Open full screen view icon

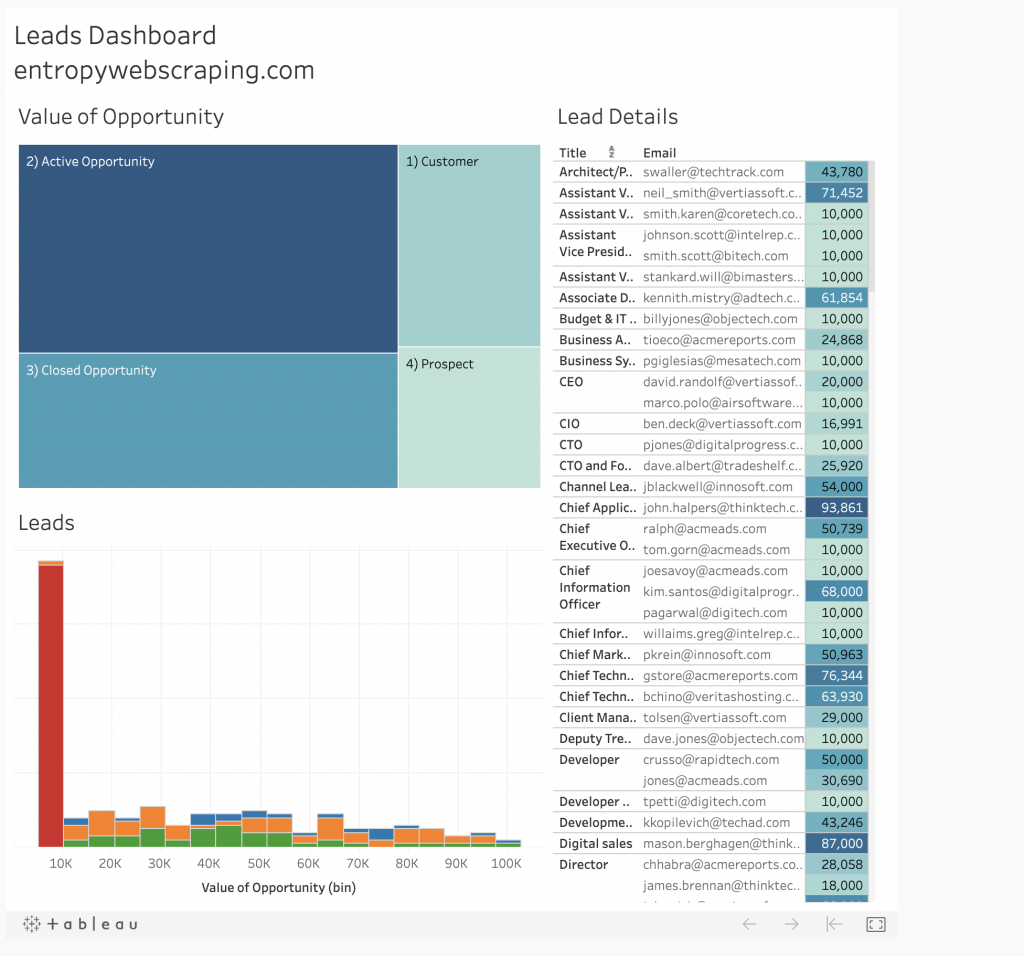[x=876, y=924]
